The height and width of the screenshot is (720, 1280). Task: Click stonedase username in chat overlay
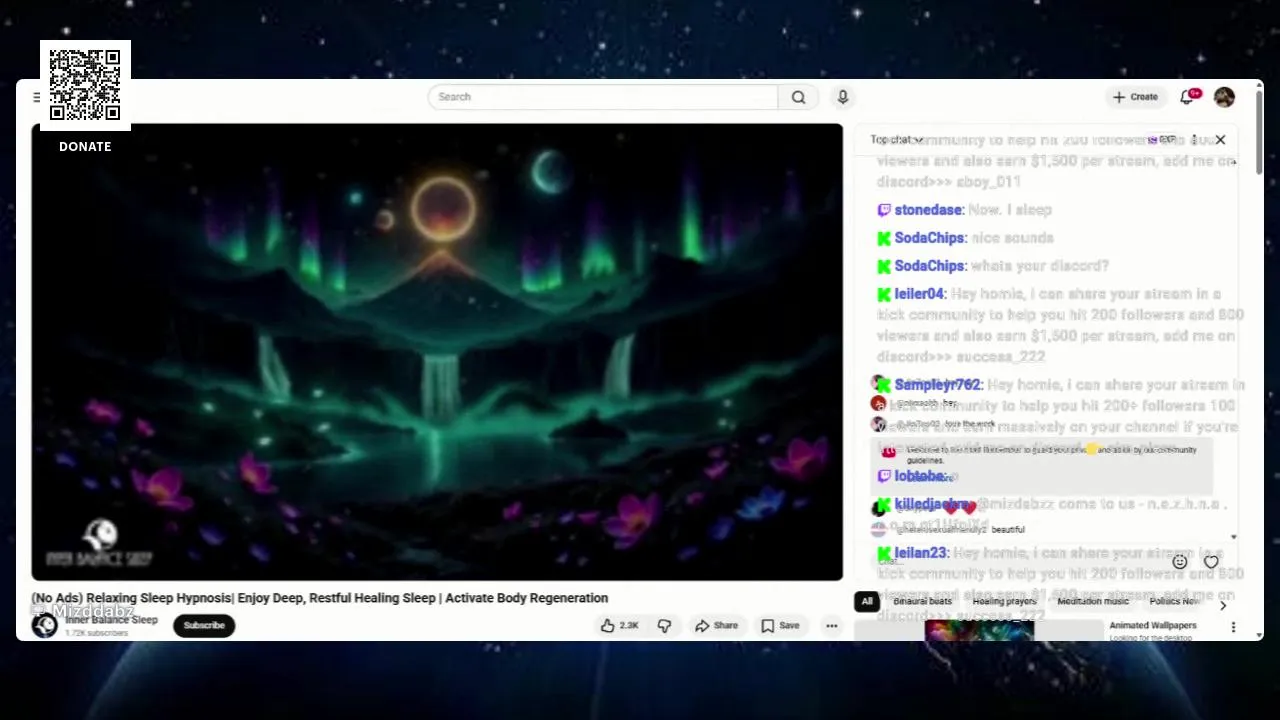[928, 210]
